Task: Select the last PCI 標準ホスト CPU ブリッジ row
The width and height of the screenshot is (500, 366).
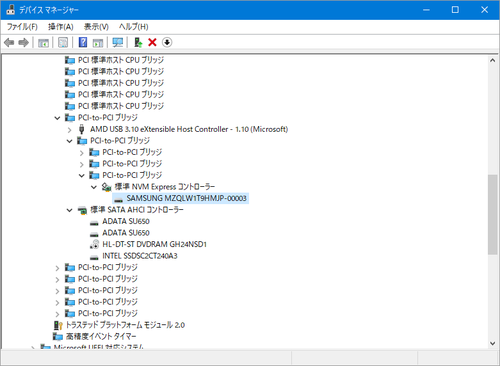Action: tap(121, 106)
